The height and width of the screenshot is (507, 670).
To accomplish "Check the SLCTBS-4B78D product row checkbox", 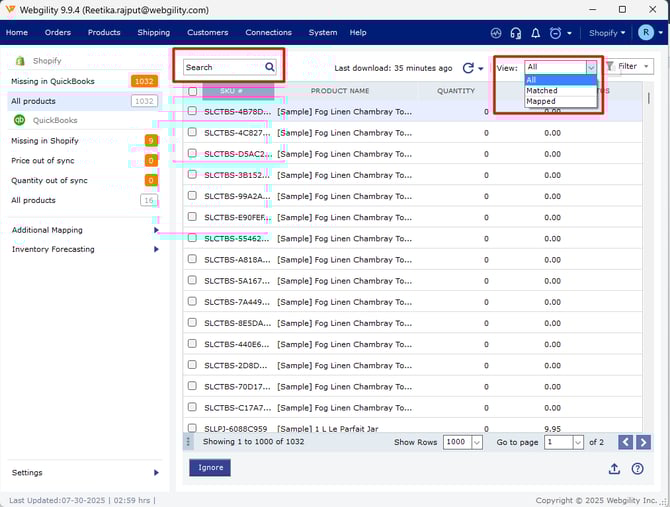I will 192,111.
